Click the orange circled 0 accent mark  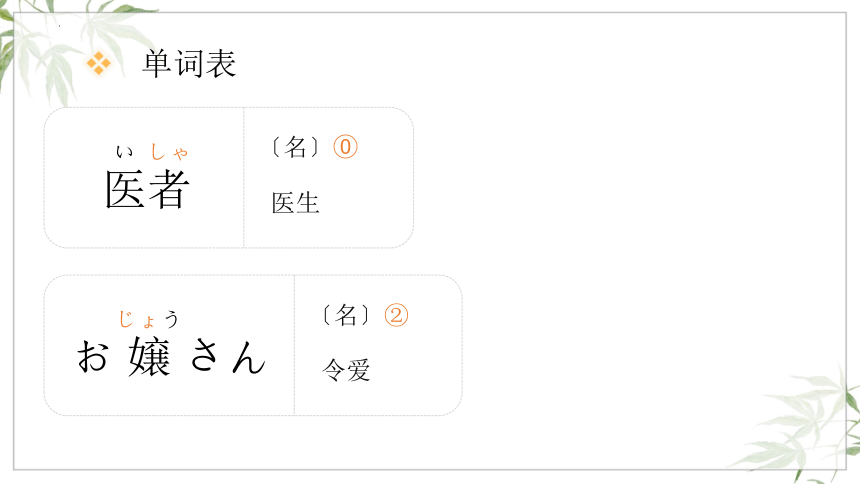[x=346, y=147]
